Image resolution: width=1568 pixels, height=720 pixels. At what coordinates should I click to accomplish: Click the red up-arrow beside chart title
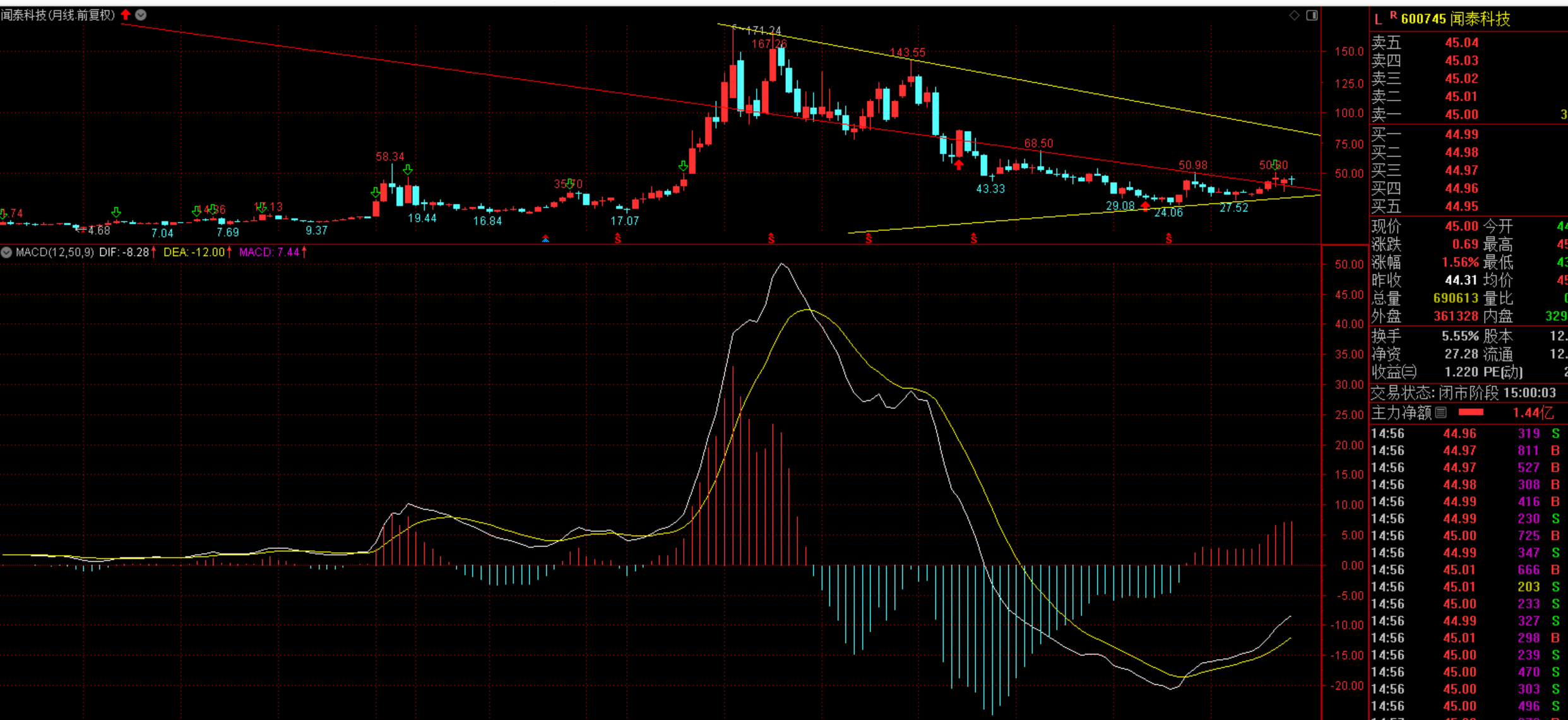[x=126, y=15]
